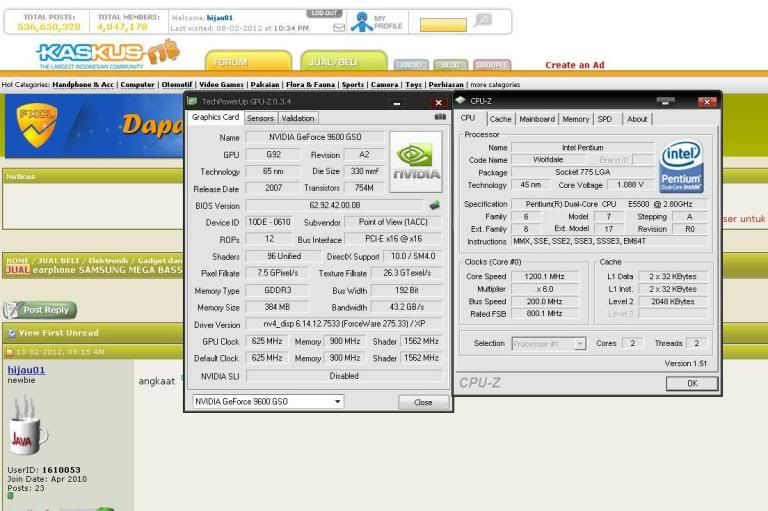
Task: Click GPU-Z screenshot camera icon
Action: (x=440, y=117)
